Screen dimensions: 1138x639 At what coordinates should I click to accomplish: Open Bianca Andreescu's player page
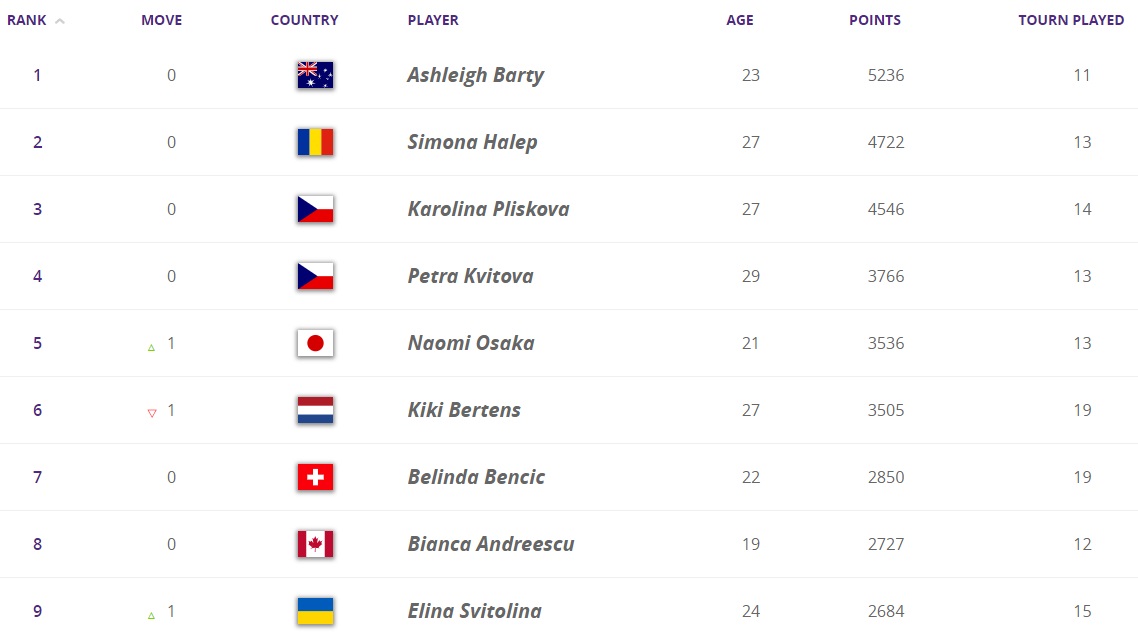(x=490, y=544)
